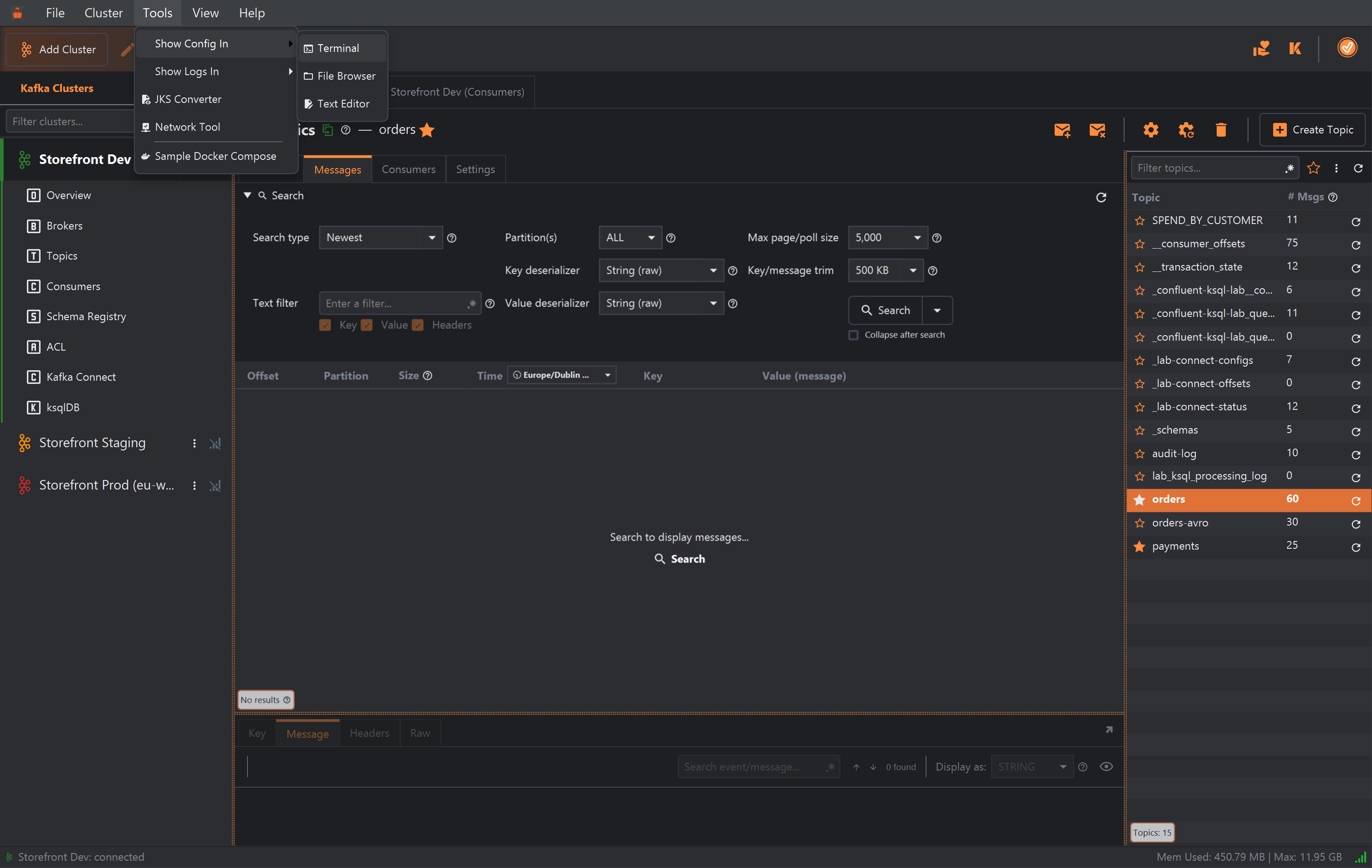This screenshot has height=868, width=1372.
Task: Open the Europe/Dublin timezone dropdown
Action: point(562,375)
